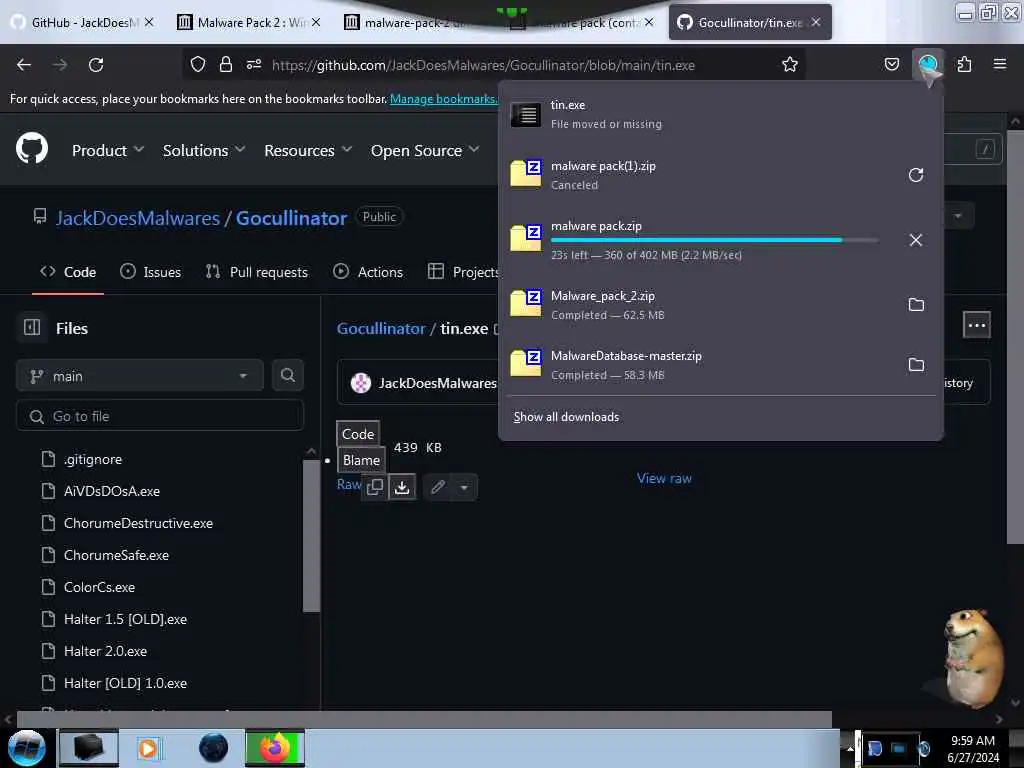
Task: Open the Windows Start orb
Action: tap(26, 748)
